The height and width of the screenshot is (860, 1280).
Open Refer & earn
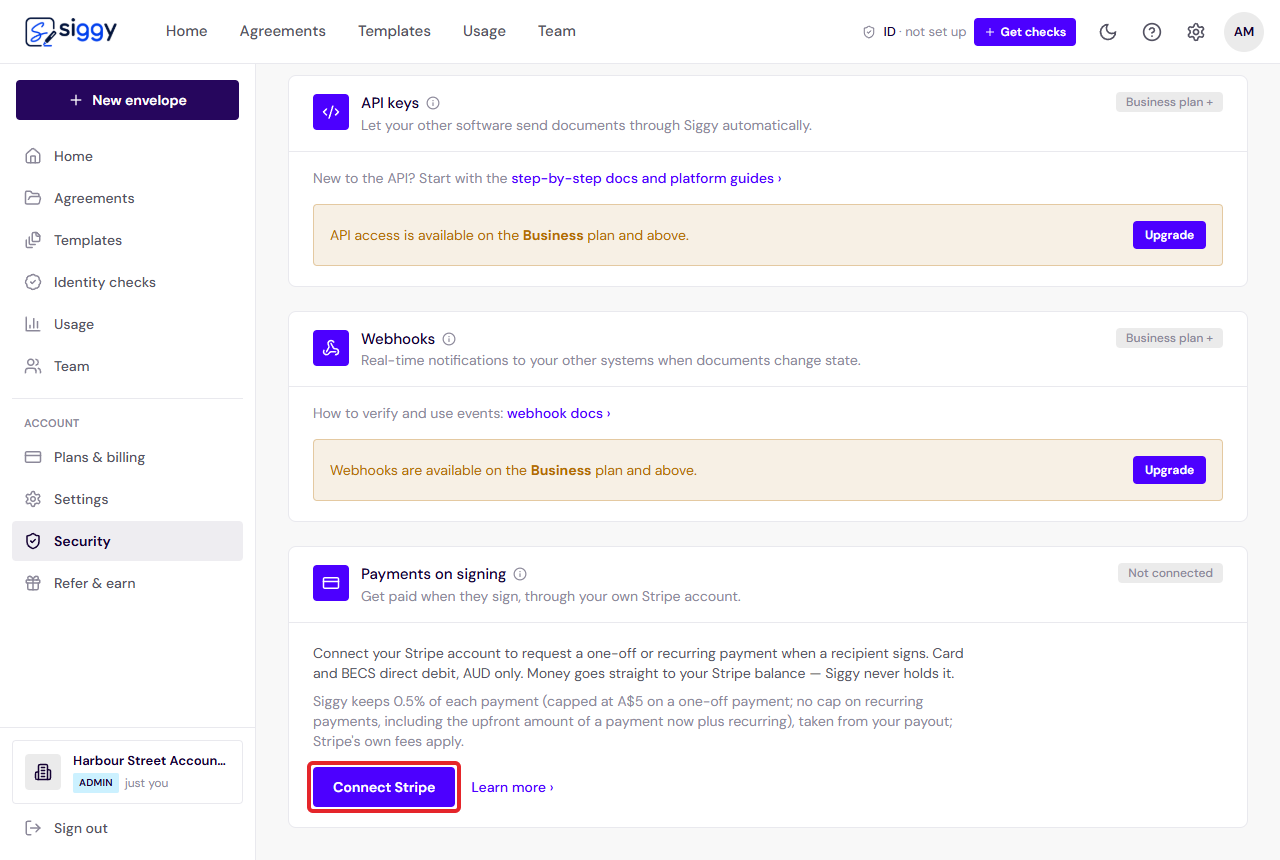coord(127,583)
